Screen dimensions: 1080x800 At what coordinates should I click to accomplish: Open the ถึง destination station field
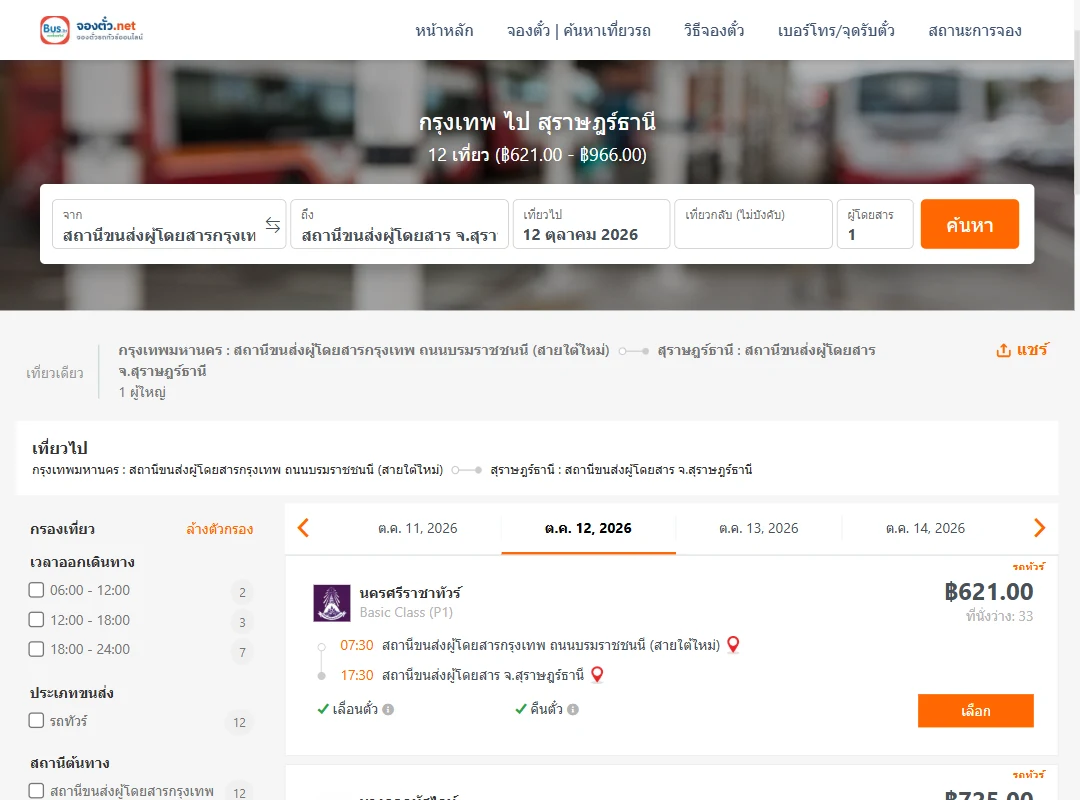(399, 224)
